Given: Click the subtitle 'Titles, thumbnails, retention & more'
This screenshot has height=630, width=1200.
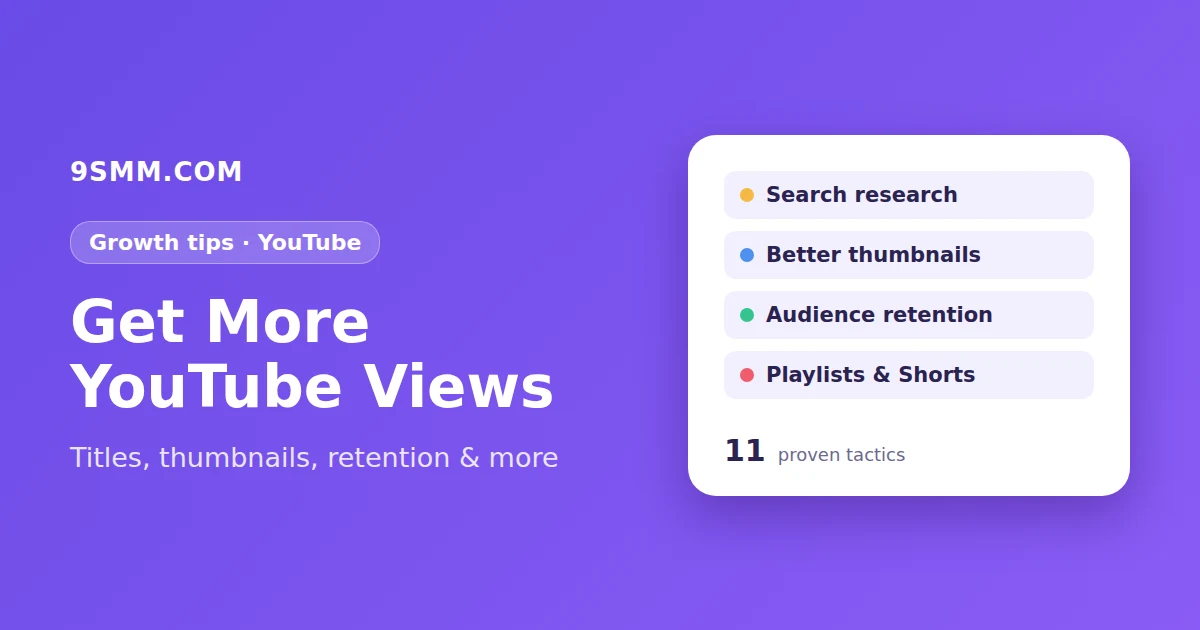Looking at the screenshot, I should 314,458.
